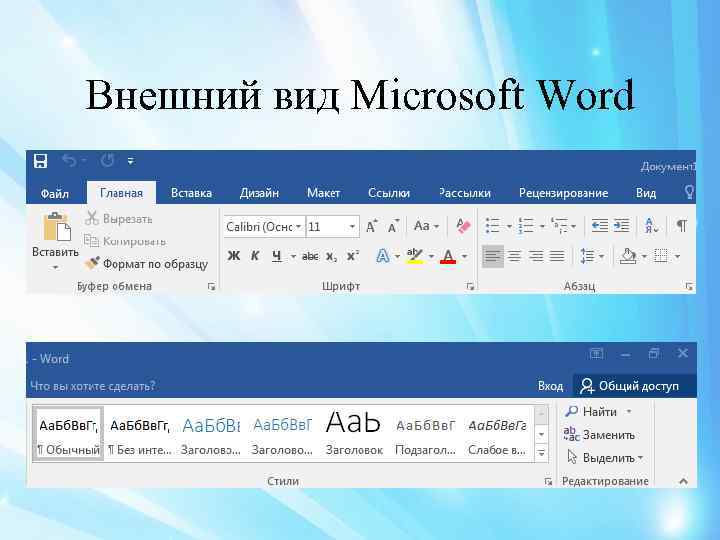The image size is (720, 540).
Task: Open highlight color dropdown arrow
Action: click(x=431, y=256)
